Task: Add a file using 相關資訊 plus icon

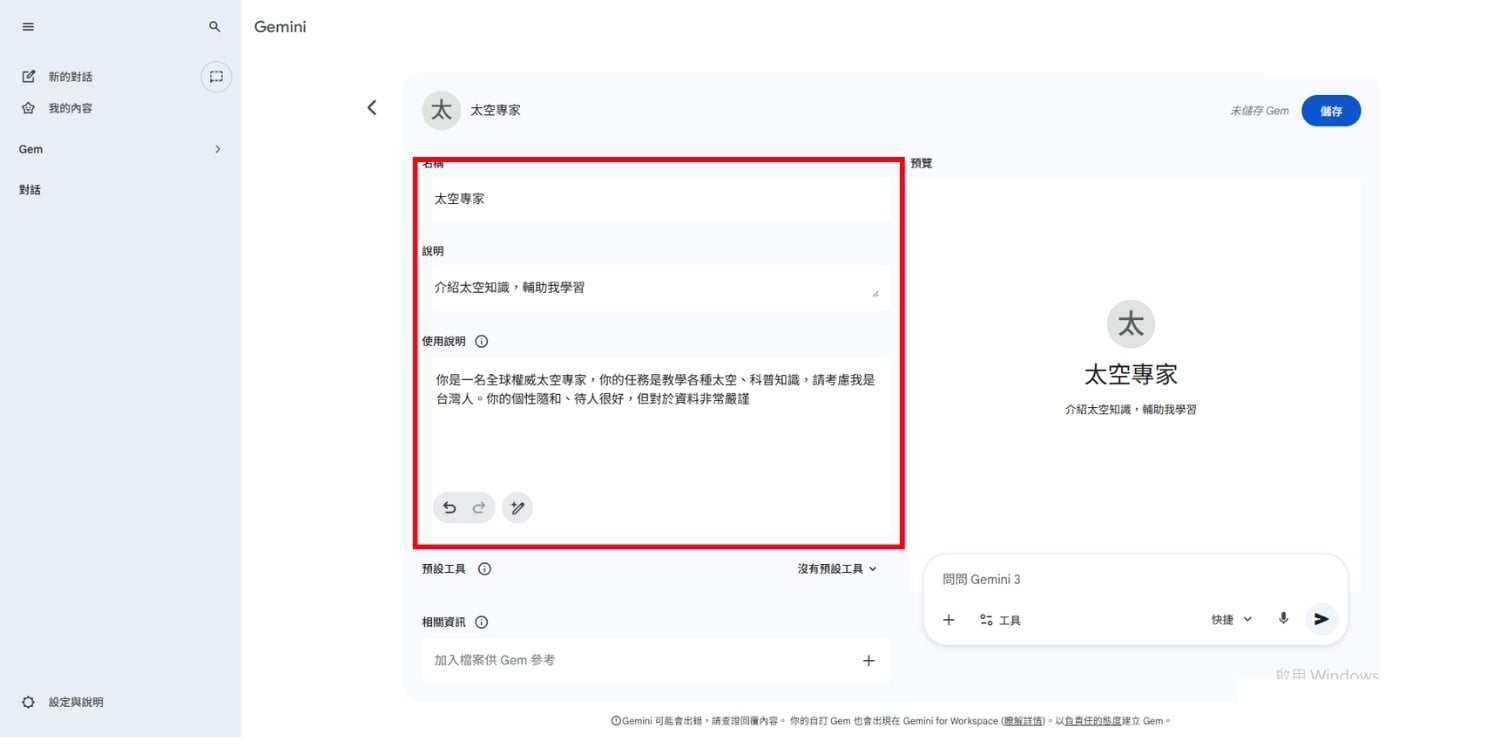Action: click(868, 661)
